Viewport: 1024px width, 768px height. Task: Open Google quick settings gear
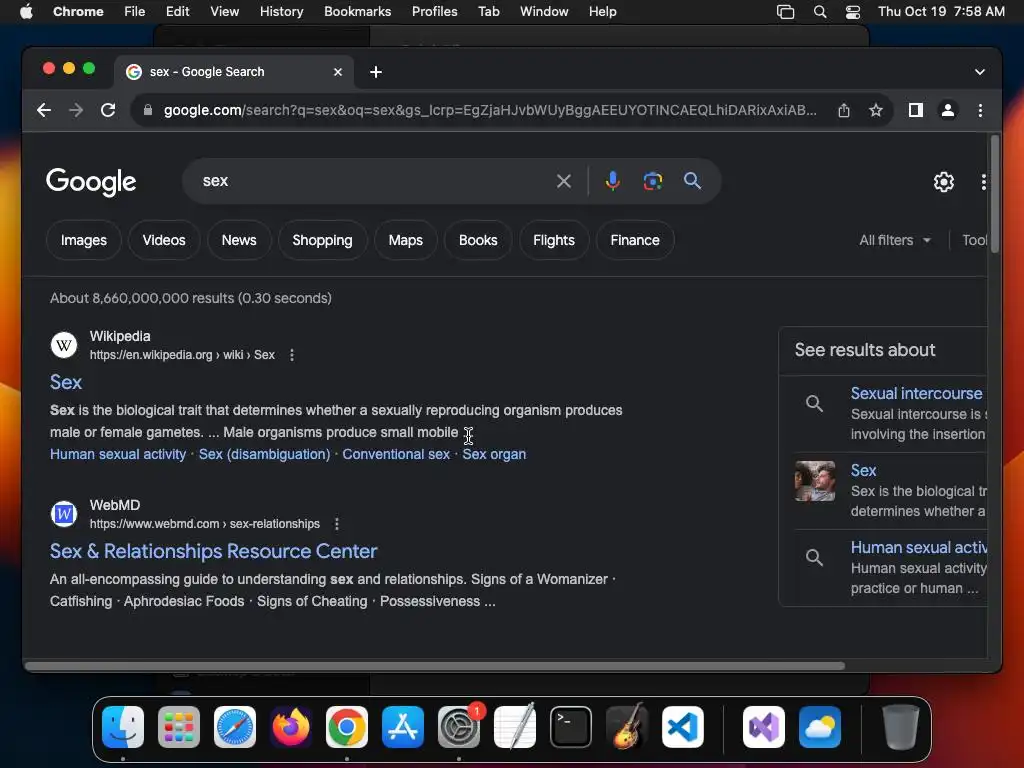pyautogui.click(x=944, y=182)
